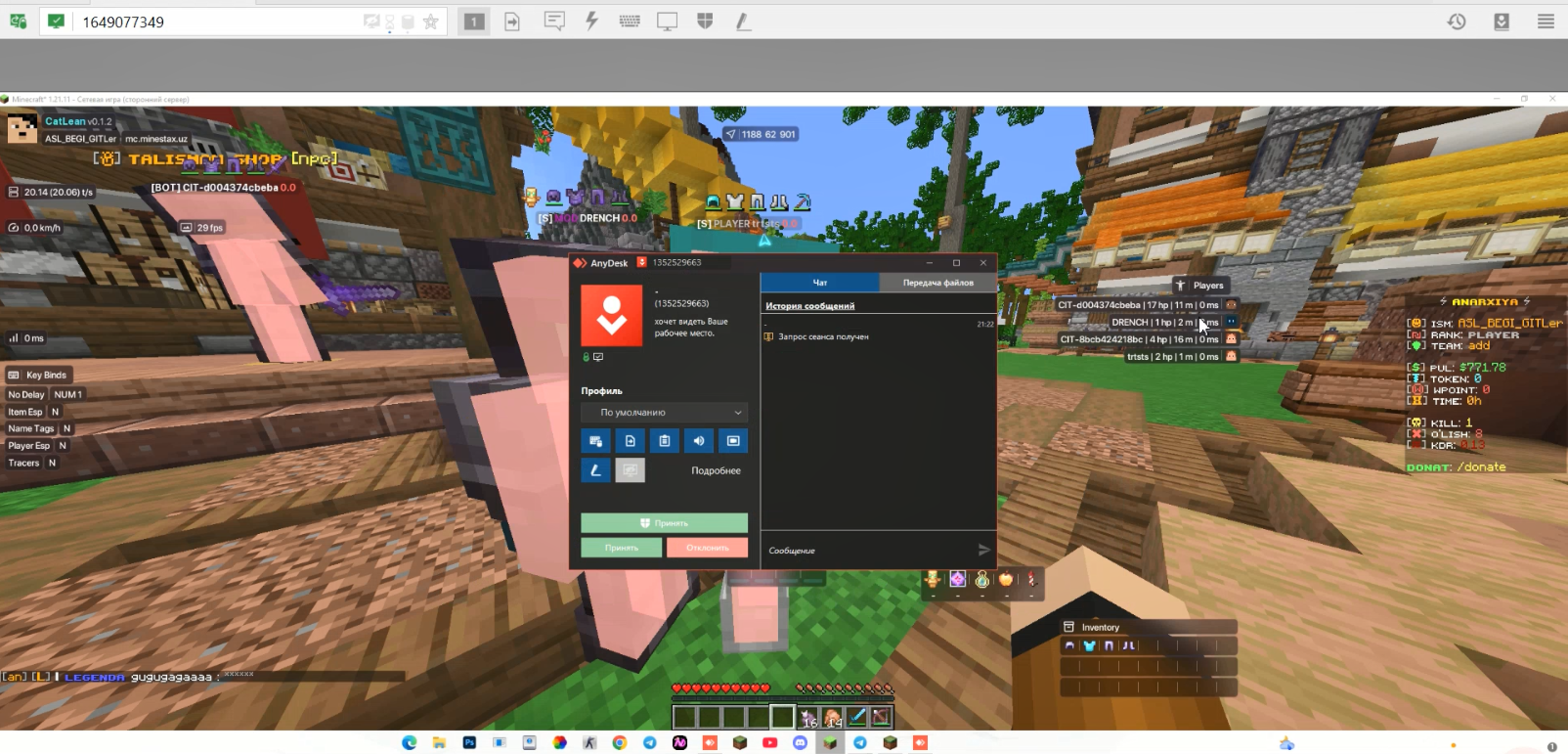Expand the По умолчанию profile dropdown
The width and height of the screenshot is (1568, 754).
(x=664, y=413)
